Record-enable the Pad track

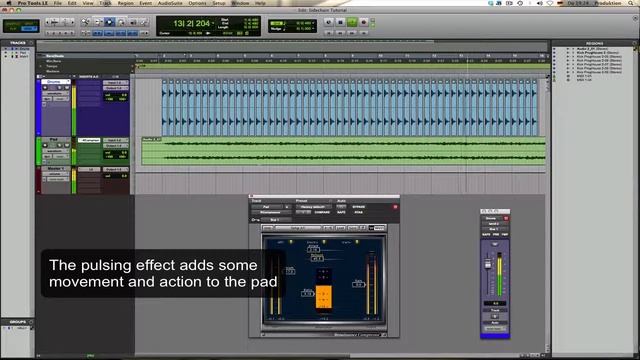(x=45, y=145)
